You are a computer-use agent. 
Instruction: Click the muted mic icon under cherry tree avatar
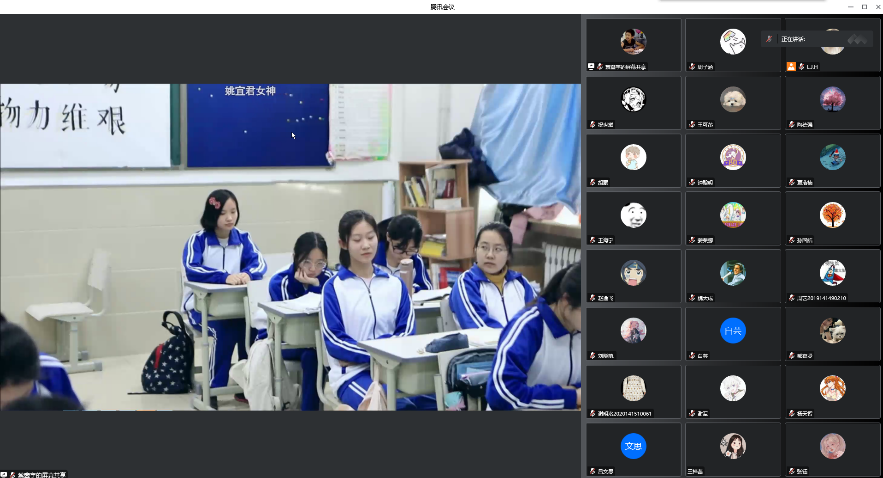792,124
